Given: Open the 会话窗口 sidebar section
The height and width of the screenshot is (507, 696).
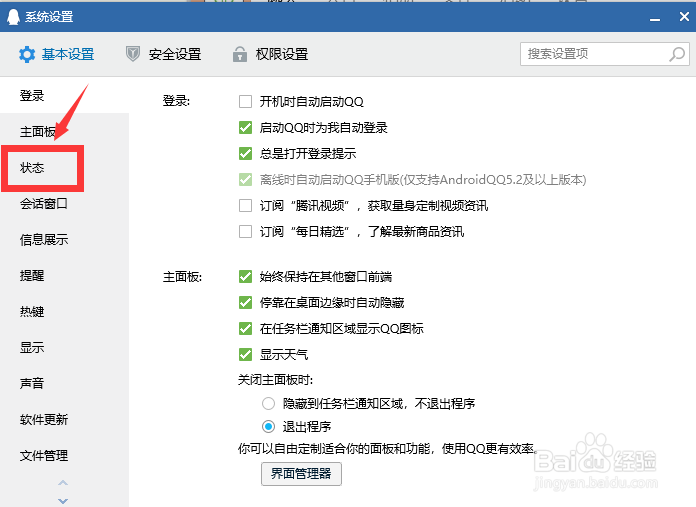Looking at the screenshot, I should pos(44,204).
